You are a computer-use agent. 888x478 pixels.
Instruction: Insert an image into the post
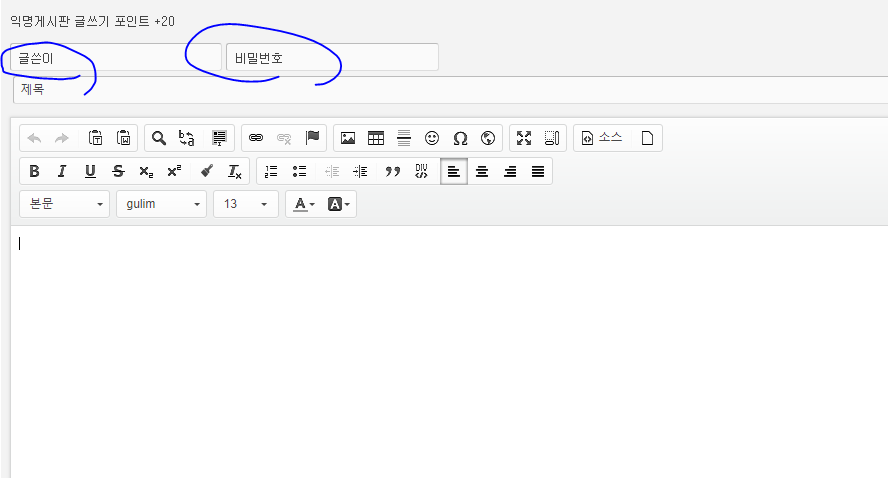[348, 138]
